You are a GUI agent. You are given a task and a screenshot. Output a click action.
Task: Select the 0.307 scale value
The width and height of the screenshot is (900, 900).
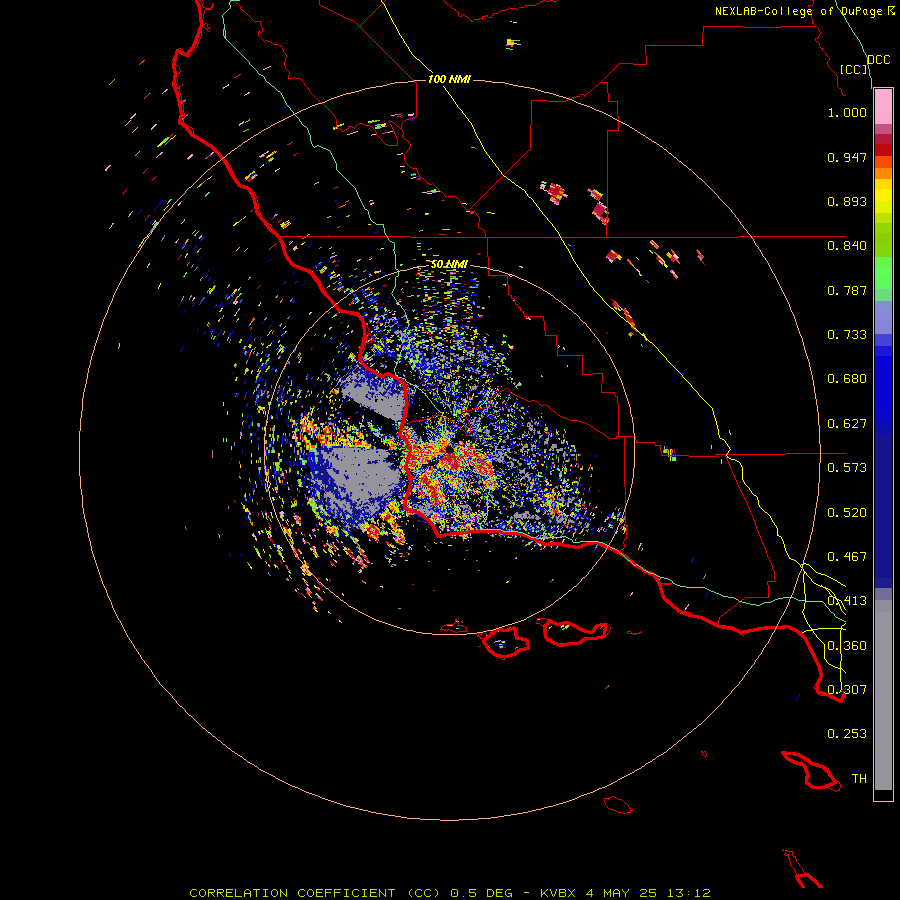click(847, 690)
